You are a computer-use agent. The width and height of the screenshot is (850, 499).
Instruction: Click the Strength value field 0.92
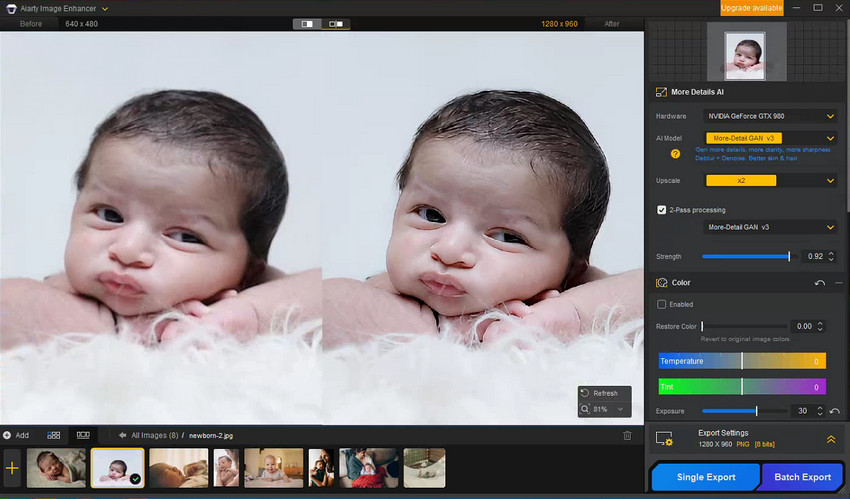[814, 256]
